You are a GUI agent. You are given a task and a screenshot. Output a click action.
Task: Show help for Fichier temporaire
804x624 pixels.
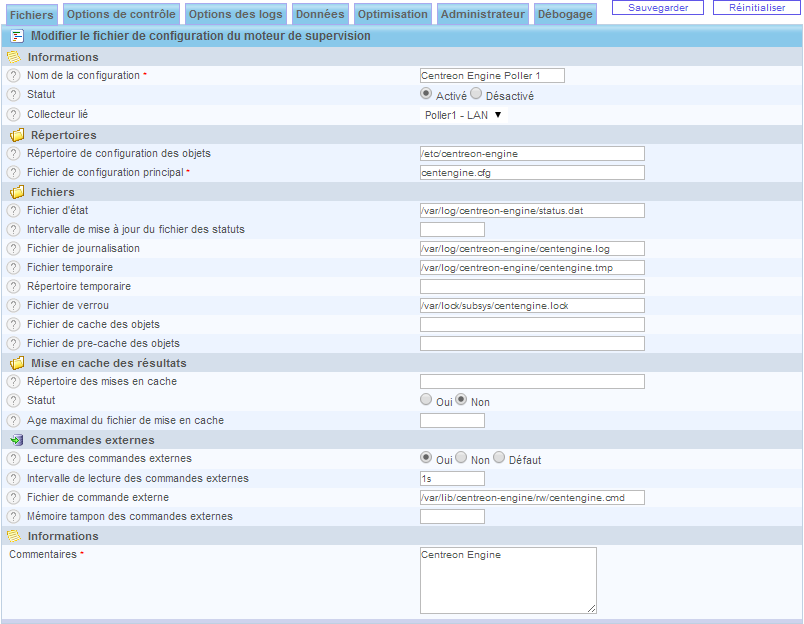(13, 268)
